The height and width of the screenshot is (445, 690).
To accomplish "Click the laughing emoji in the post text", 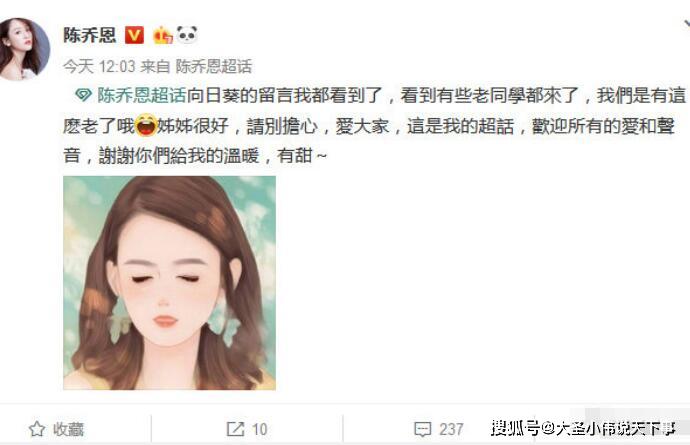I will [x=146, y=125].
